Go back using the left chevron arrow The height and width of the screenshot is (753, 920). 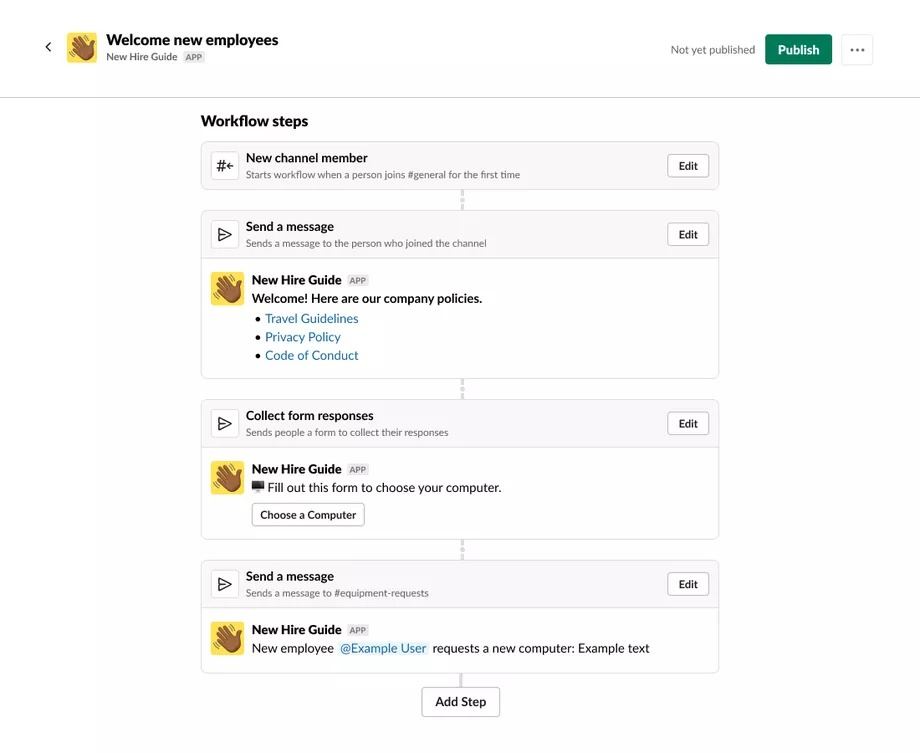coord(48,47)
